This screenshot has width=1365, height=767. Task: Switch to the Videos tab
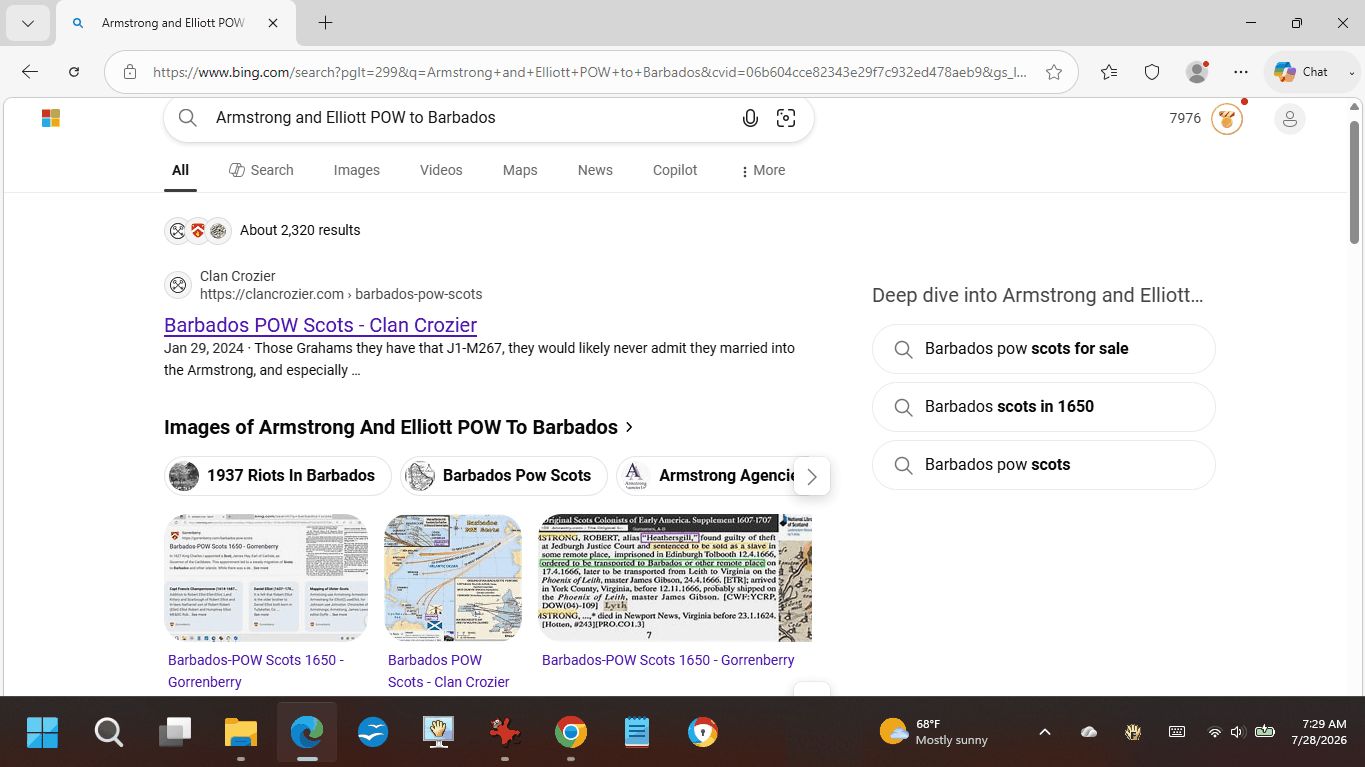pos(441,170)
